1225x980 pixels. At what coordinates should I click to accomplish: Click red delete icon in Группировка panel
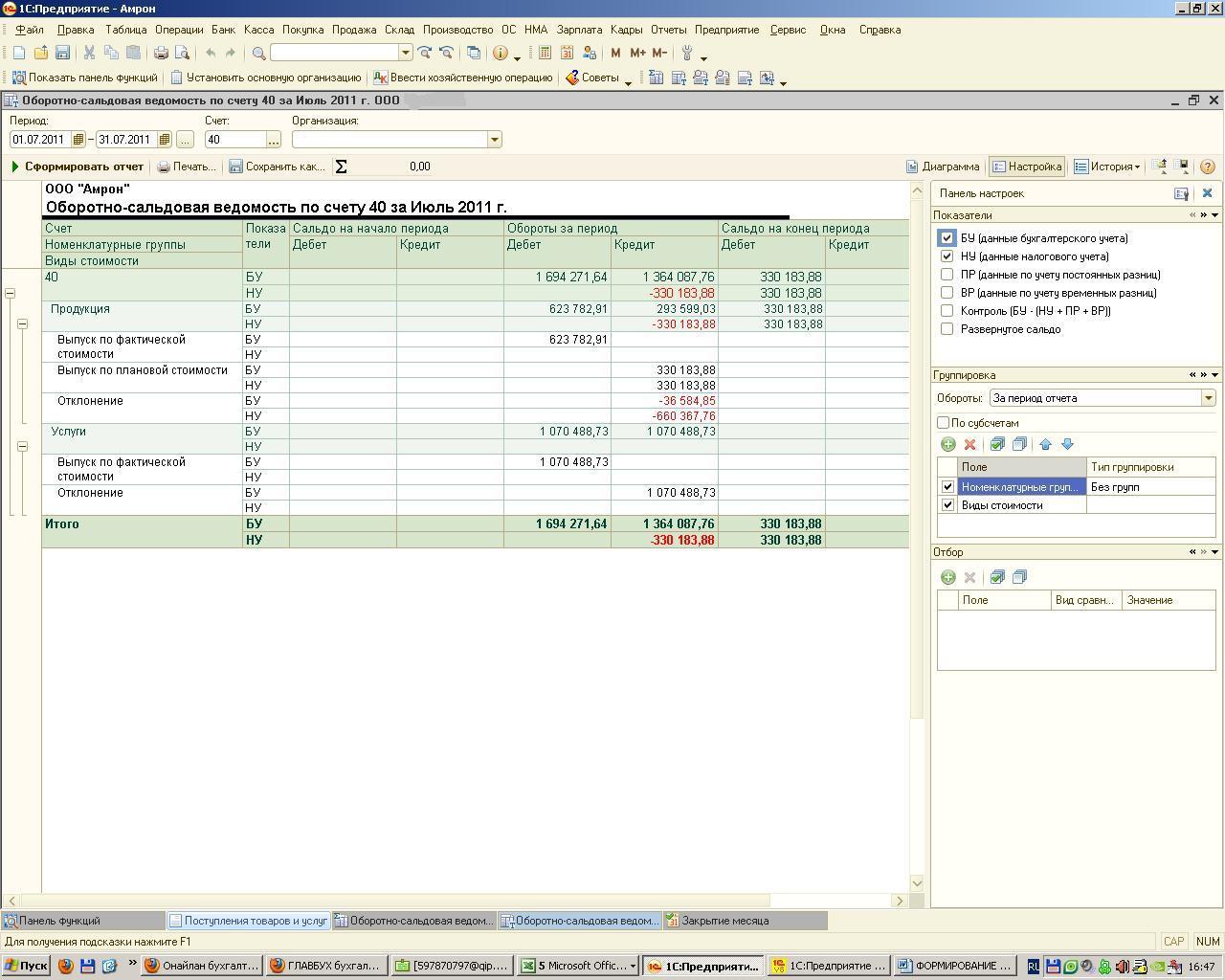969,444
